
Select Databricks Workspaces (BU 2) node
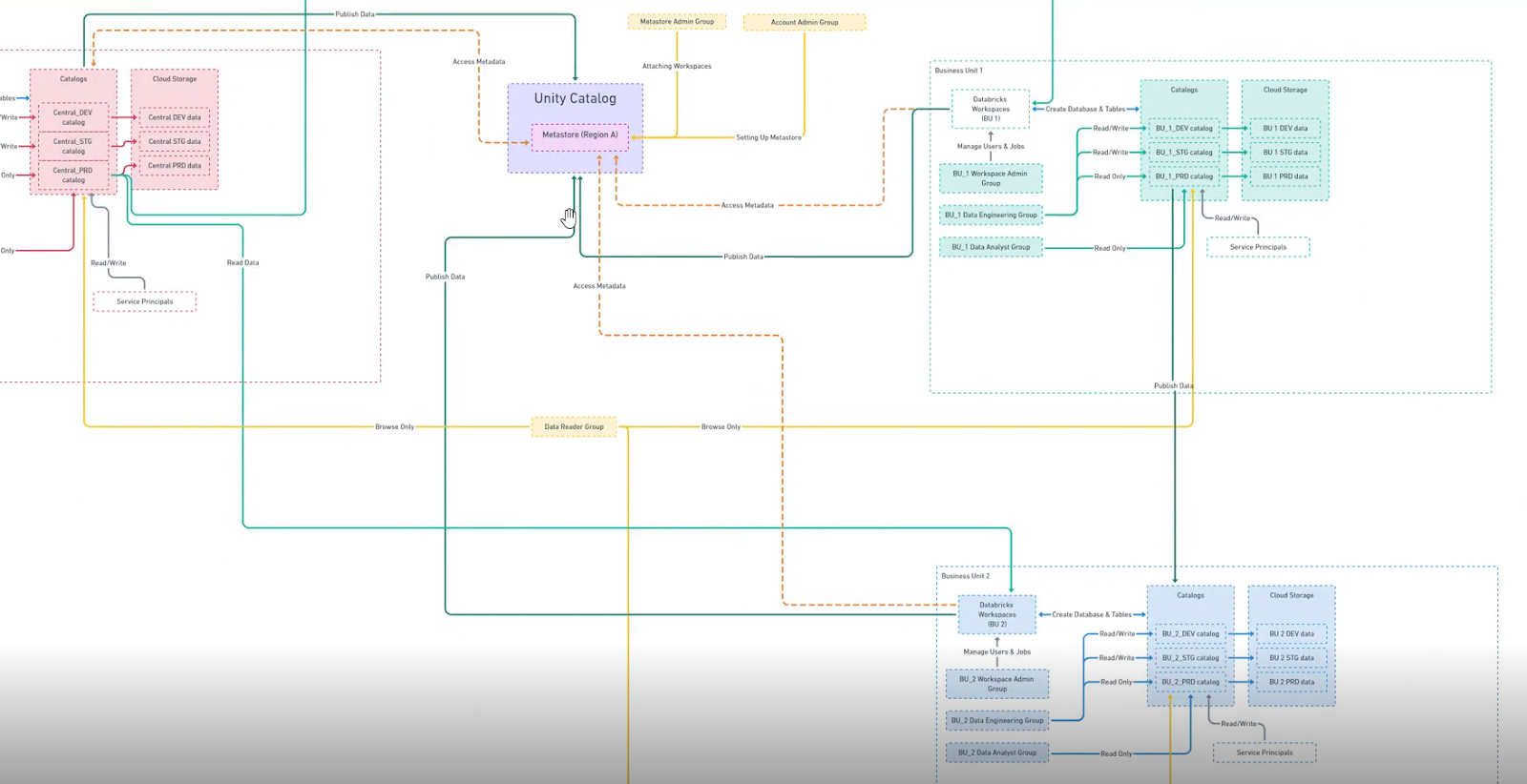click(996, 614)
